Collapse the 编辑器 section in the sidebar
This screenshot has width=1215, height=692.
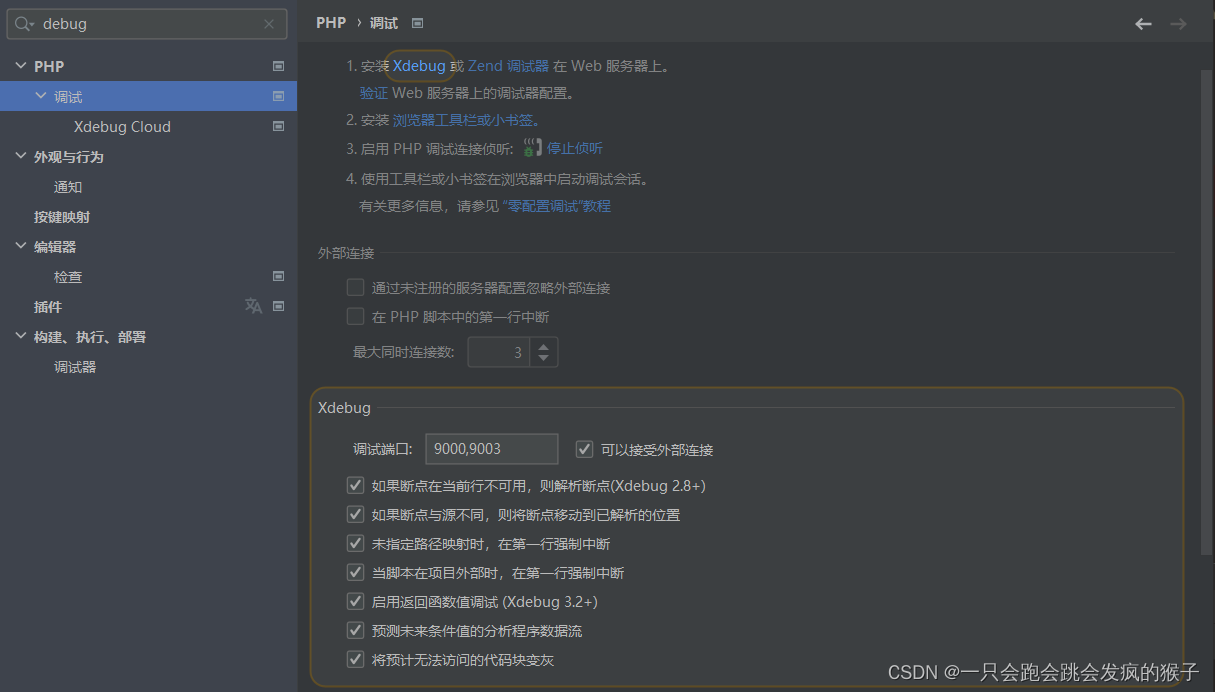21,246
